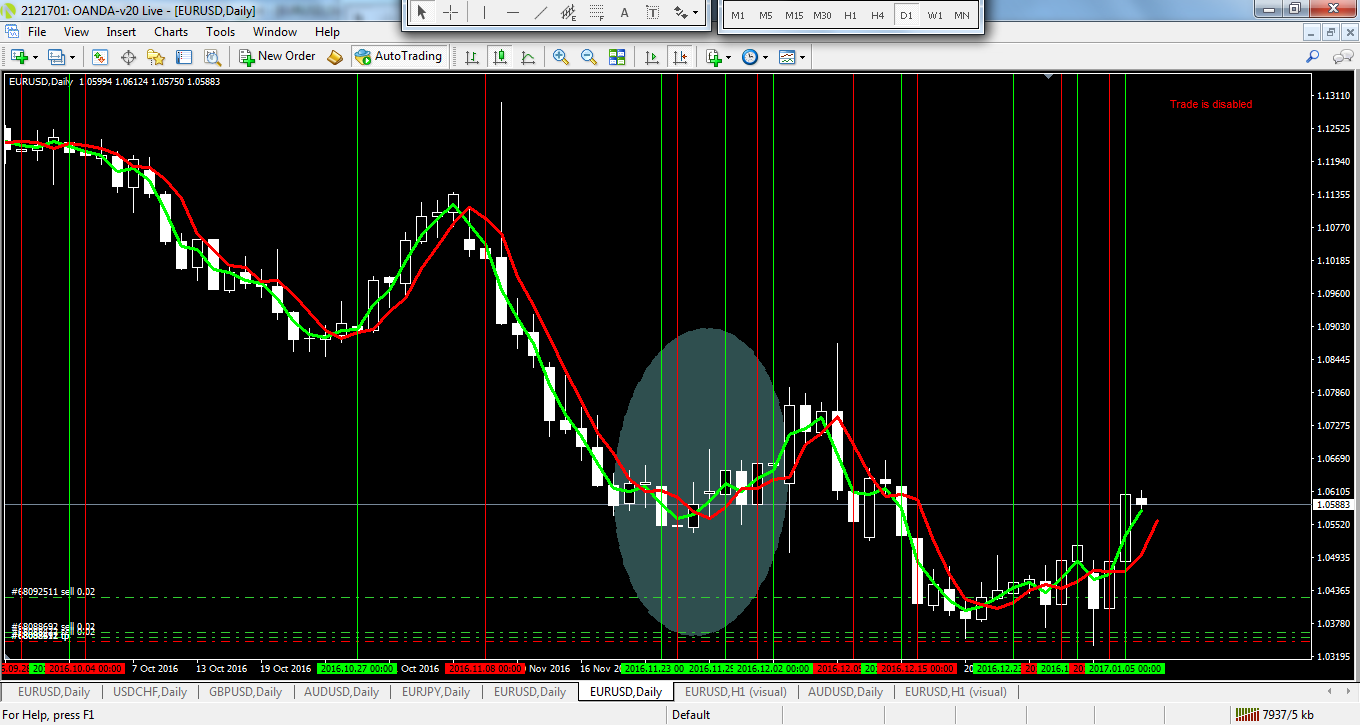Select the D1 timeframe button
The image size is (1360, 725).
click(906, 15)
